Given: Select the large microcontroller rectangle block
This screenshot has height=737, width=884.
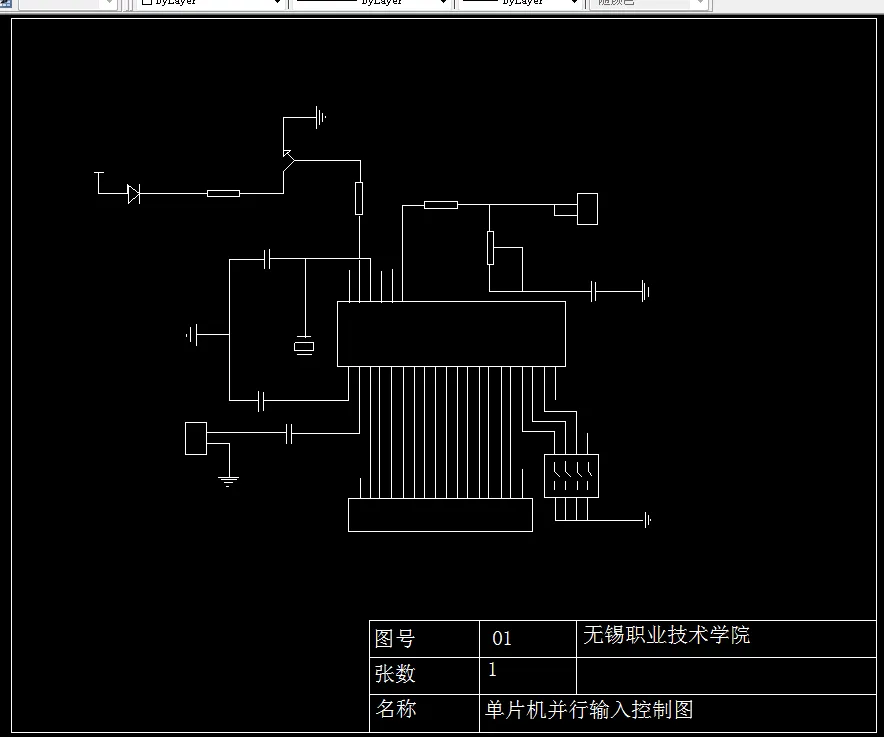Looking at the screenshot, I should pos(450,335).
